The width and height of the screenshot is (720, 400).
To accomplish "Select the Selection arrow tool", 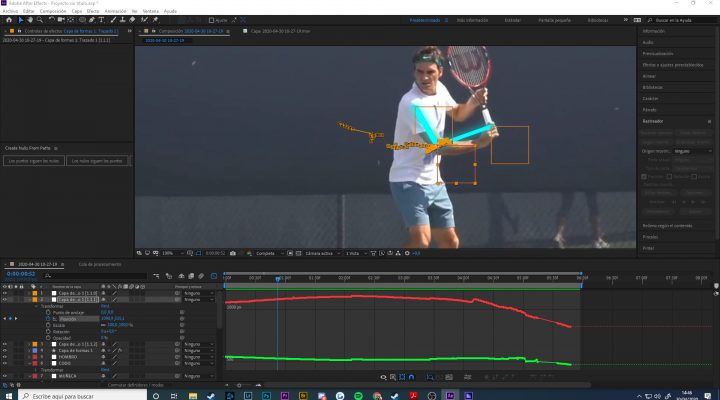I will [21, 20].
